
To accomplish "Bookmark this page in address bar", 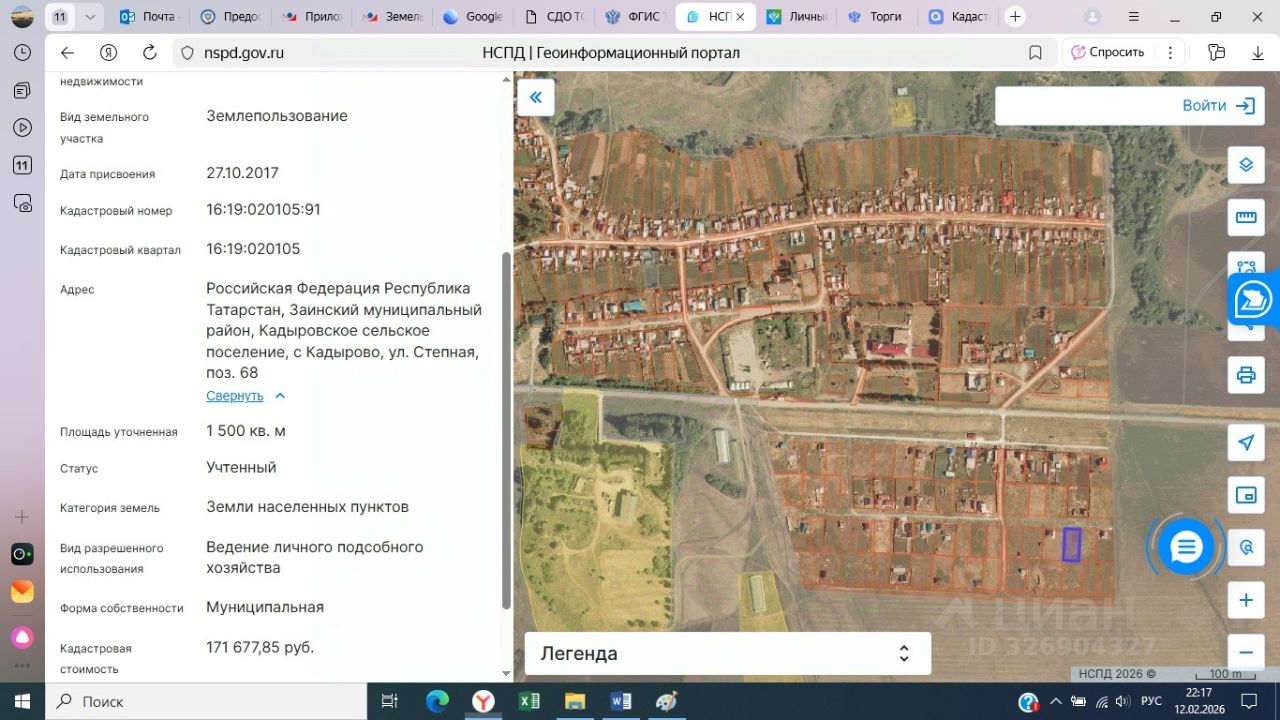I will point(1035,53).
